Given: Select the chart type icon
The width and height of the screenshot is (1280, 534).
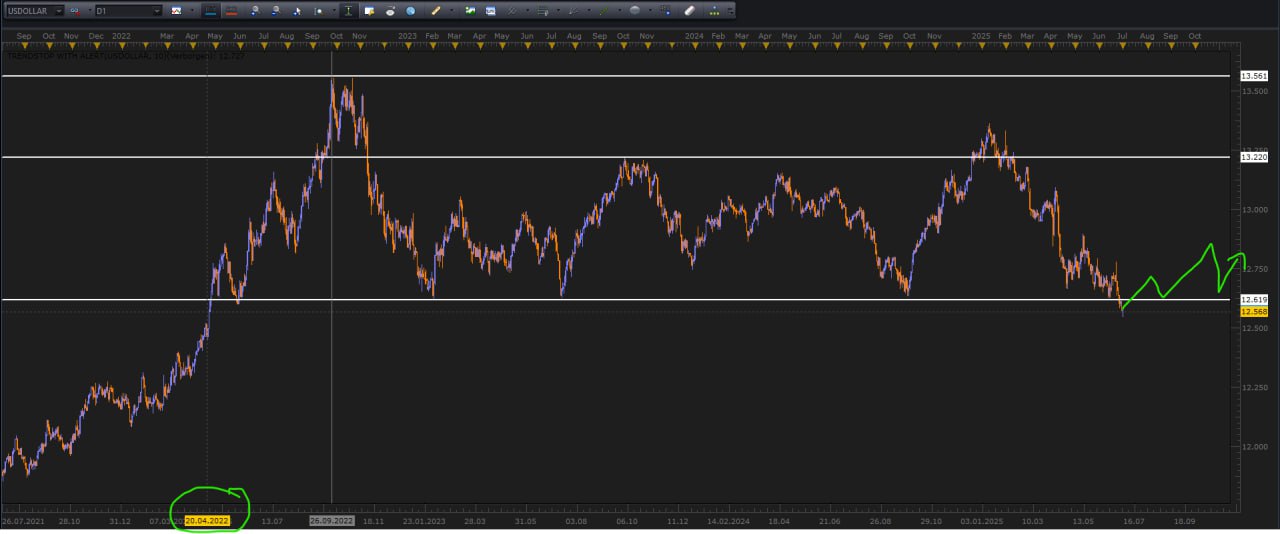Looking at the screenshot, I should (x=176, y=11).
